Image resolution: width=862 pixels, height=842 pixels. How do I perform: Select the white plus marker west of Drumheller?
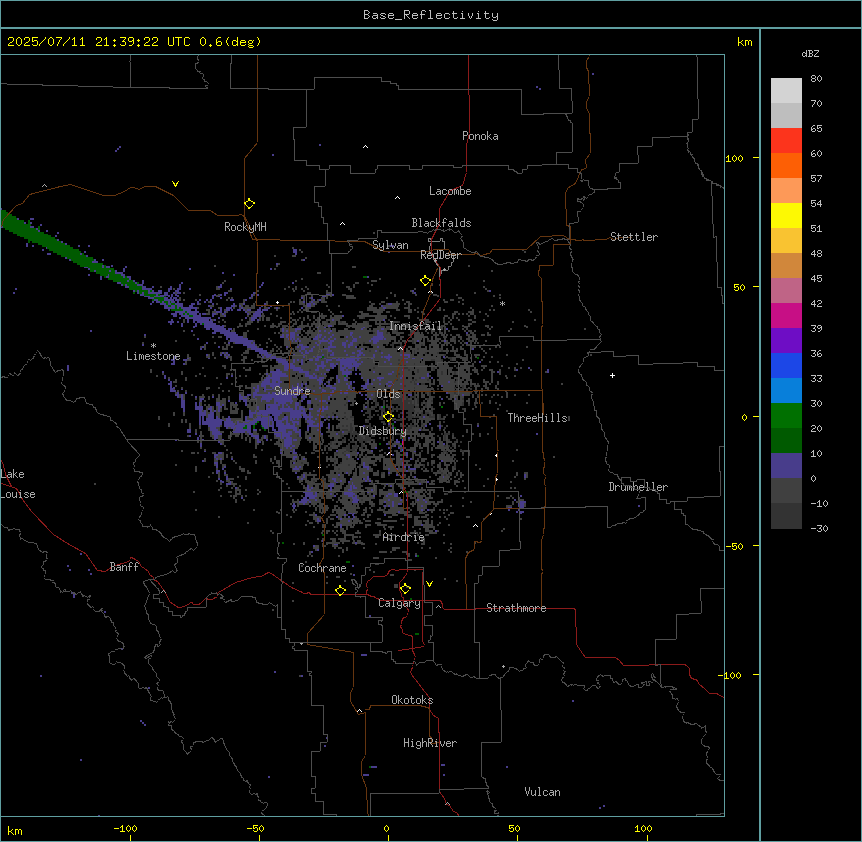(x=612, y=375)
